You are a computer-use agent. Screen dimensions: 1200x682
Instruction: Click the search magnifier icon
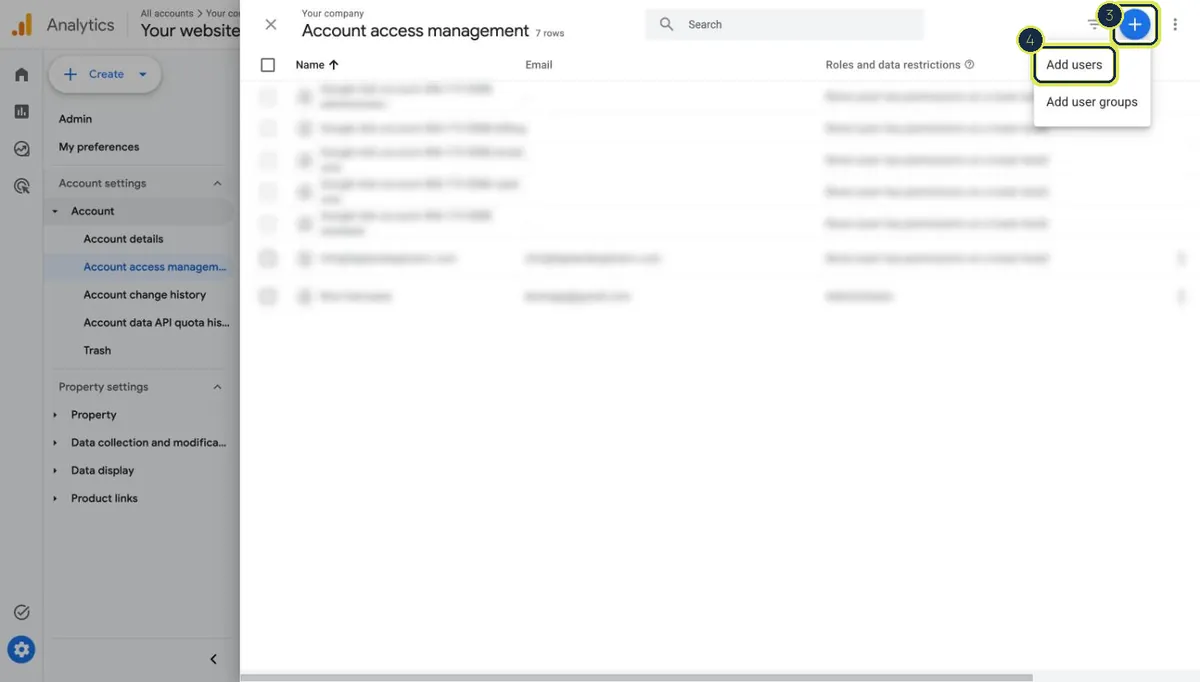(x=667, y=24)
